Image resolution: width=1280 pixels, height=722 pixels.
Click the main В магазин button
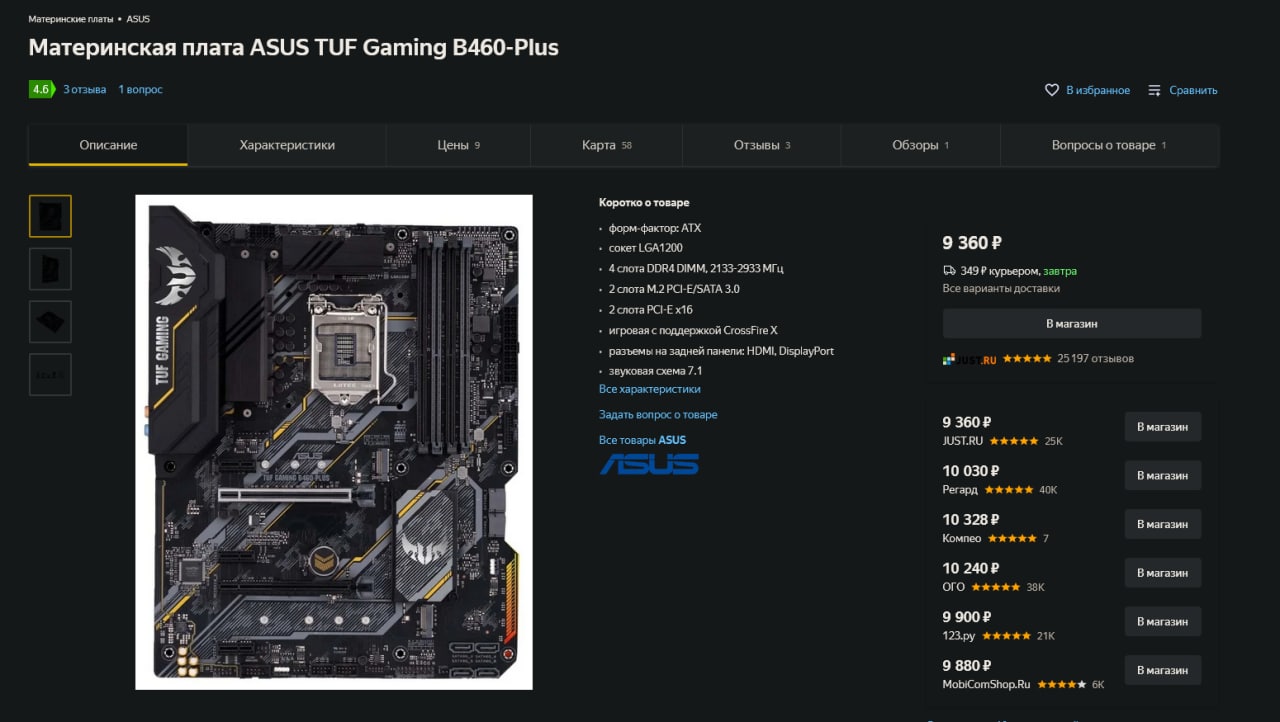(1072, 324)
